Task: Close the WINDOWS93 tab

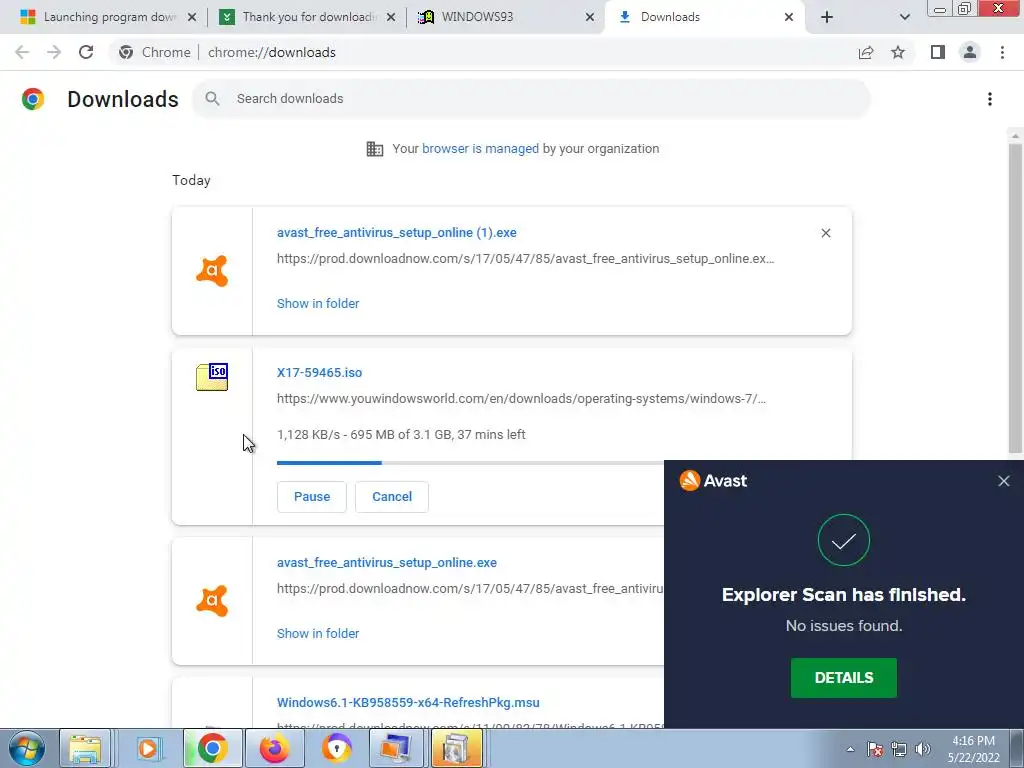Action: tap(590, 17)
